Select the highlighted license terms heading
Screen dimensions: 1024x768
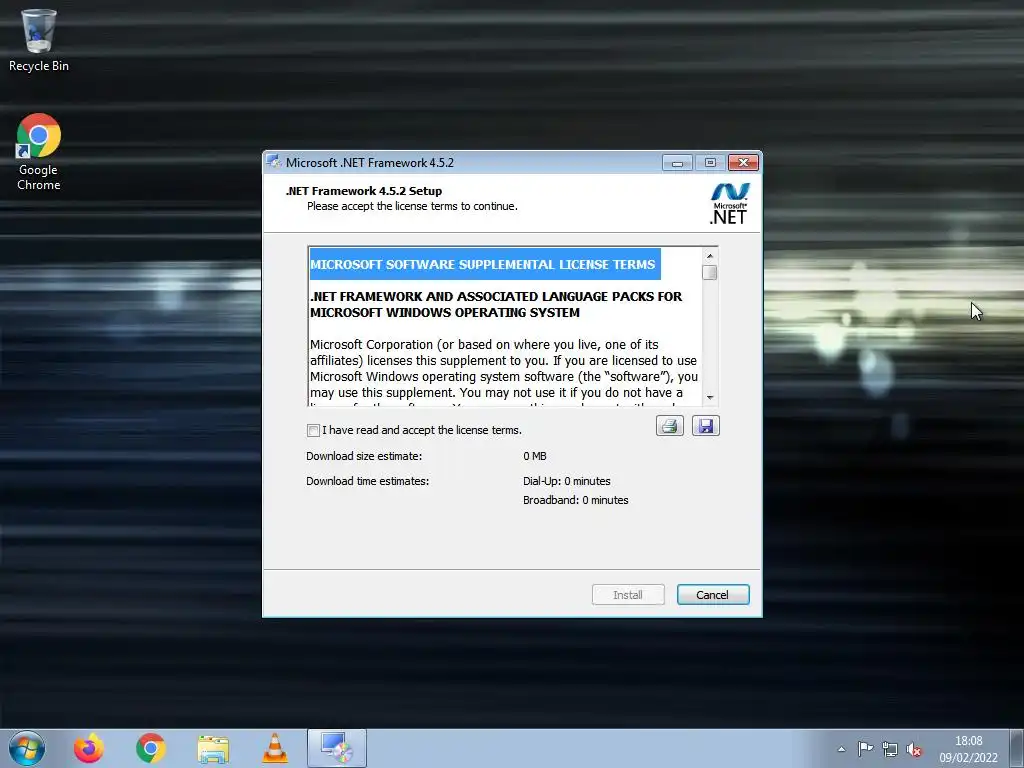(x=483, y=264)
